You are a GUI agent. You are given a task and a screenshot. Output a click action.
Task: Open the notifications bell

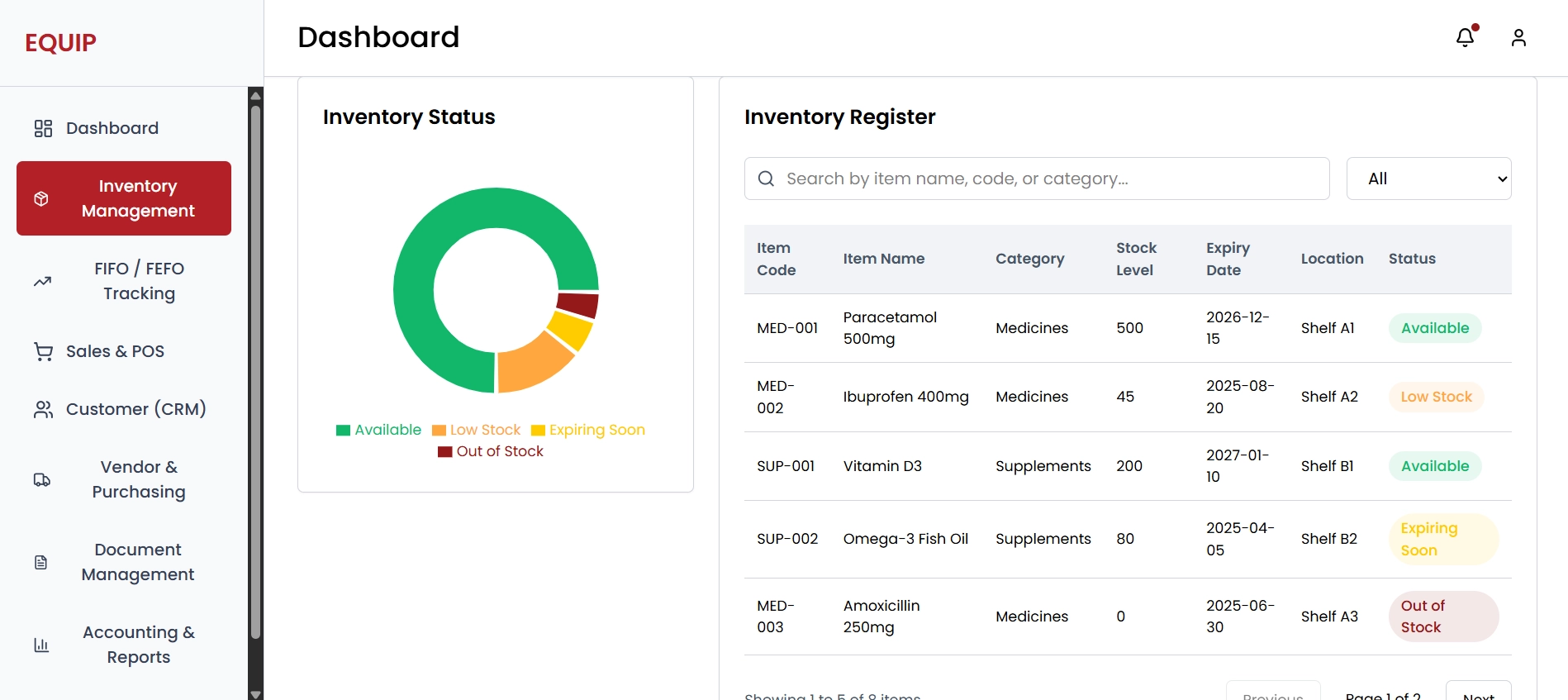[x=1465, y=37]
